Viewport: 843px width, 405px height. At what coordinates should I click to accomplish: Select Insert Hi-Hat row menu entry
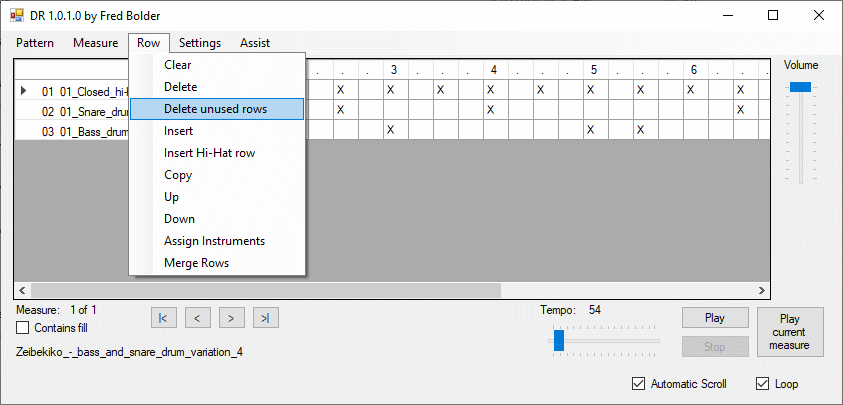(216, 153)
